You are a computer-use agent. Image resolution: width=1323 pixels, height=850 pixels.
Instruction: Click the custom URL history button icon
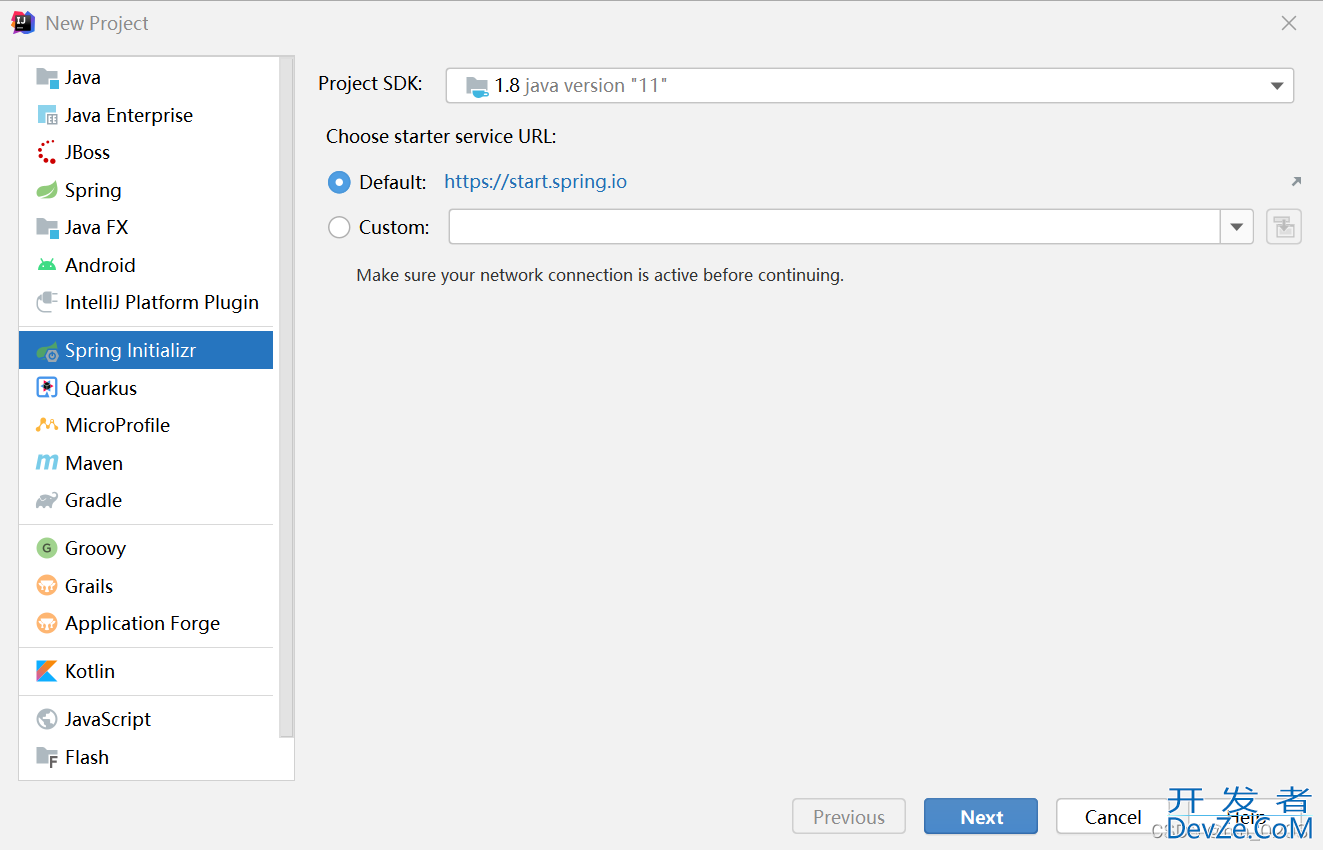pos(1284,227)
